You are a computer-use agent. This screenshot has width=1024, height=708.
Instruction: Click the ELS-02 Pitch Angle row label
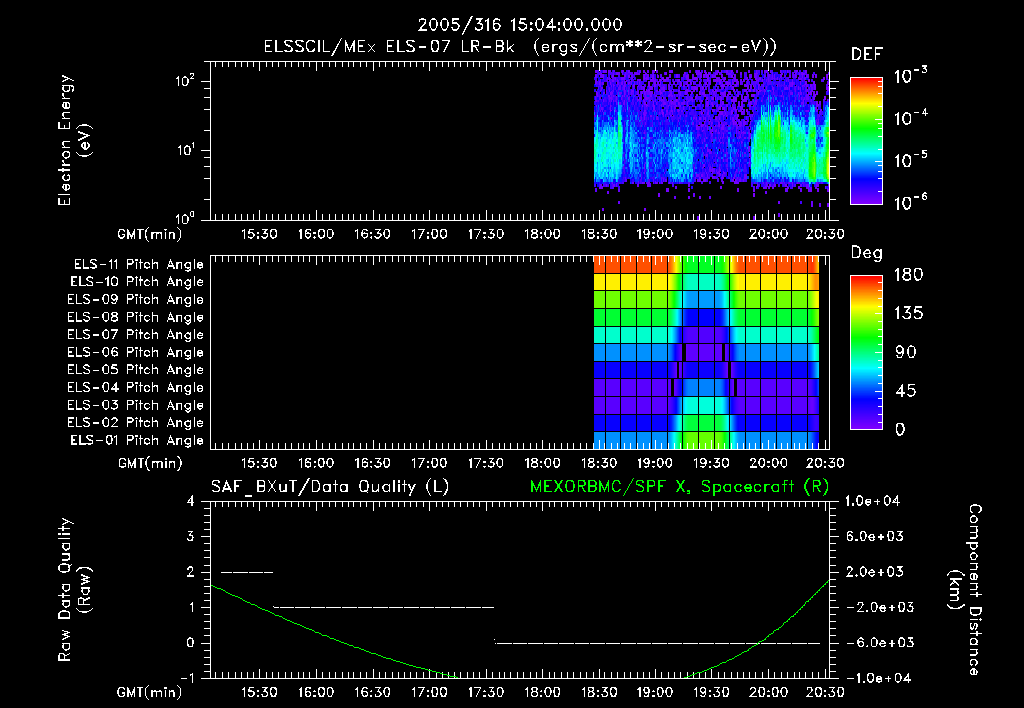coord(136,423)
